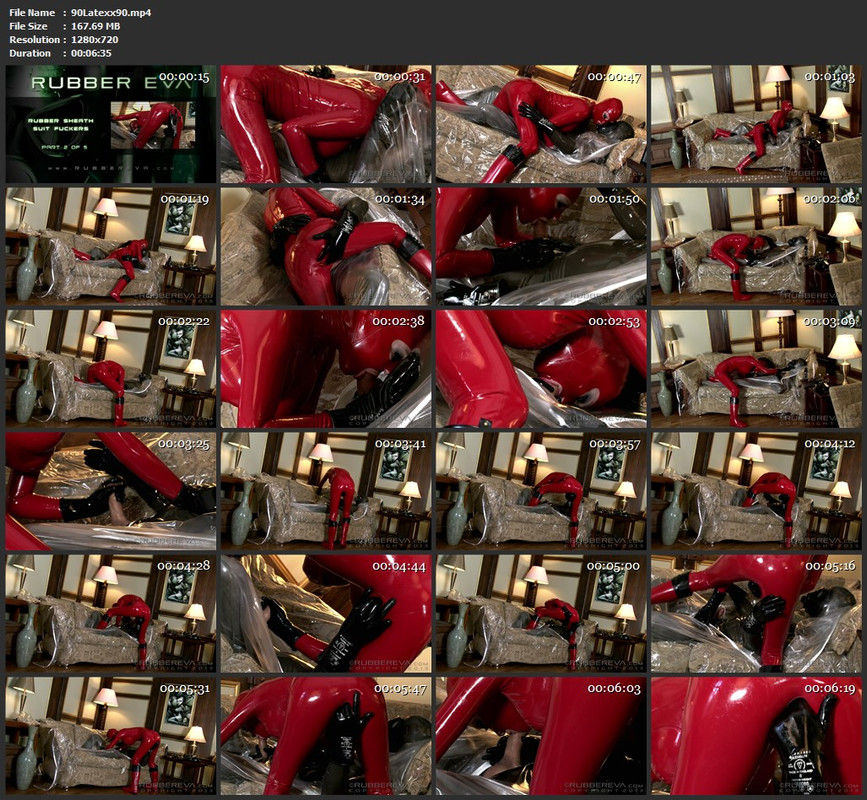Click the resolution value 1280x720

(x=95, y=40)
